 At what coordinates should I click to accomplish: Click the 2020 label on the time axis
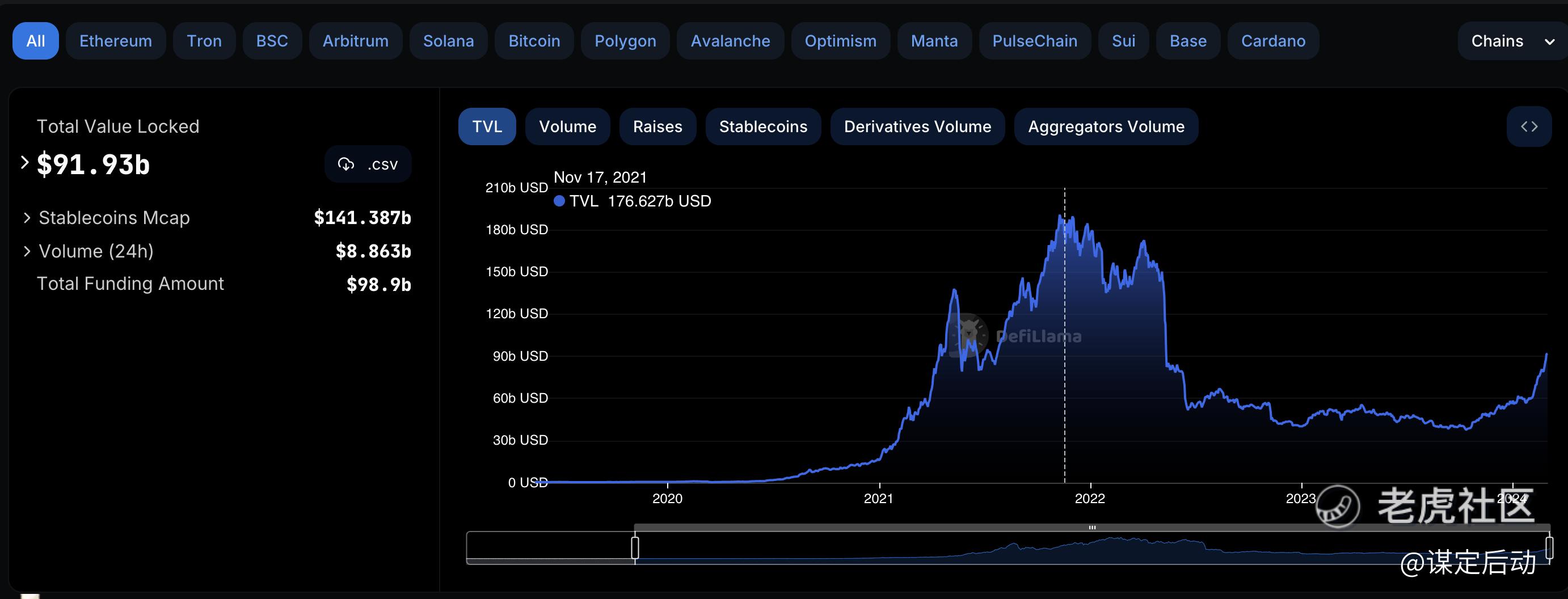pyautogui.click(x=667, y=499)
